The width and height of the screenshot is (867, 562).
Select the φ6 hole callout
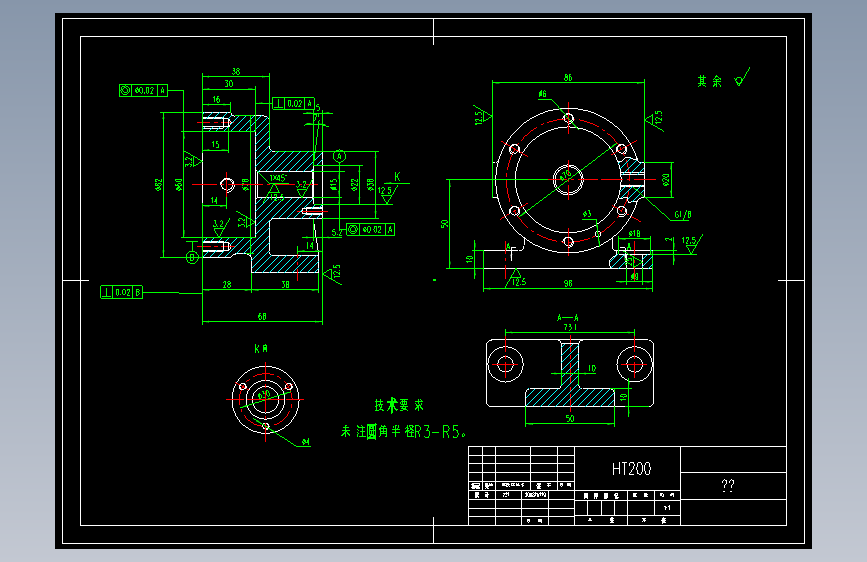click(542, 94)
